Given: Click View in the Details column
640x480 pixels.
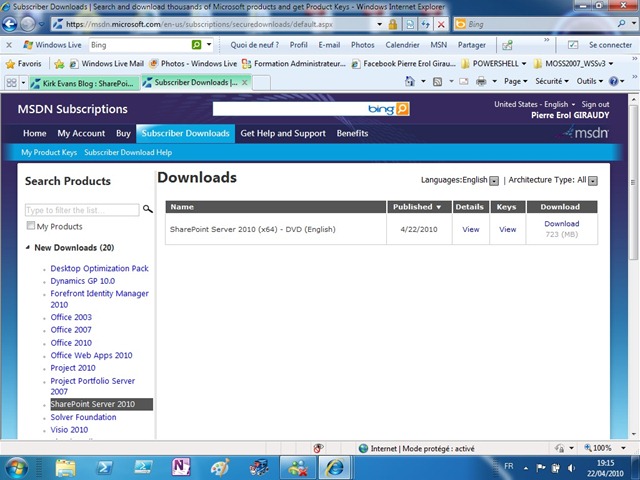Looking at the screenshot, I should tap(471, 229).
